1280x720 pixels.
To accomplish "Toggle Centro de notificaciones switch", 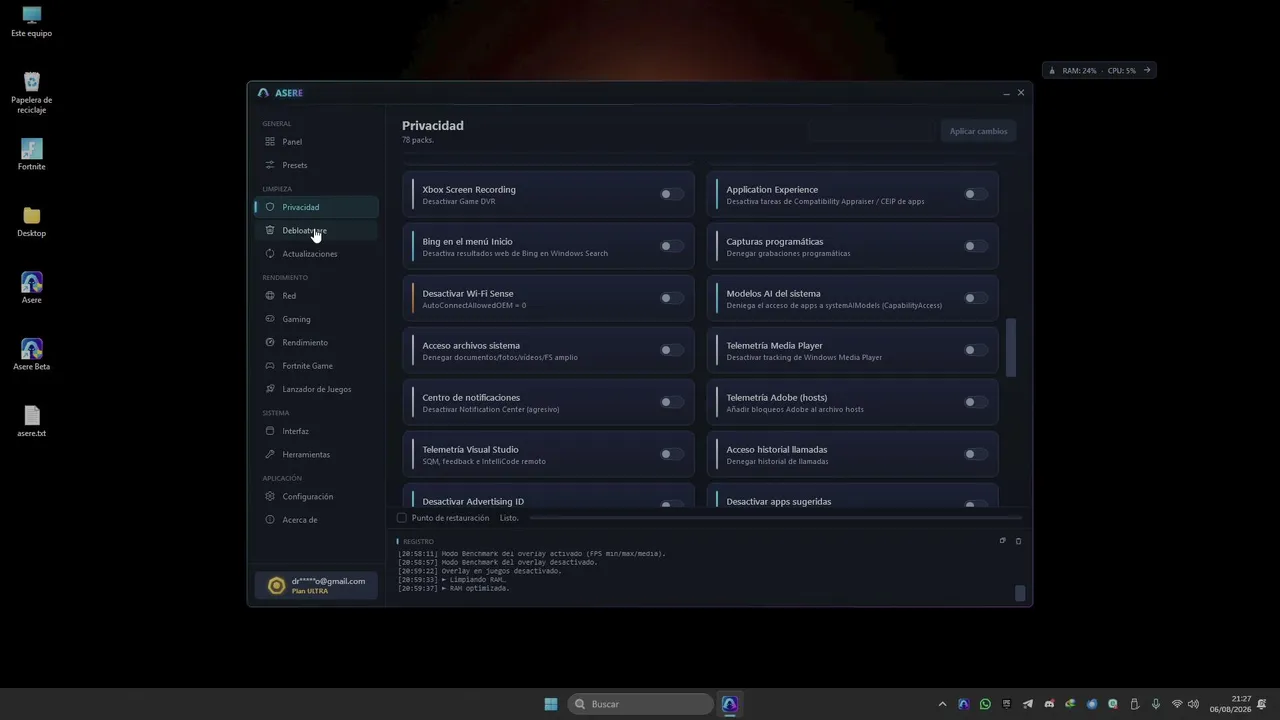I will tap(671, 402).
